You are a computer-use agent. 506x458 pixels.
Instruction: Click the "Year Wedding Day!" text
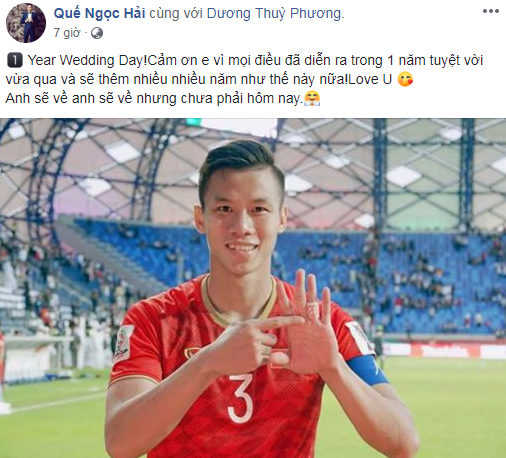coord(87,61)
